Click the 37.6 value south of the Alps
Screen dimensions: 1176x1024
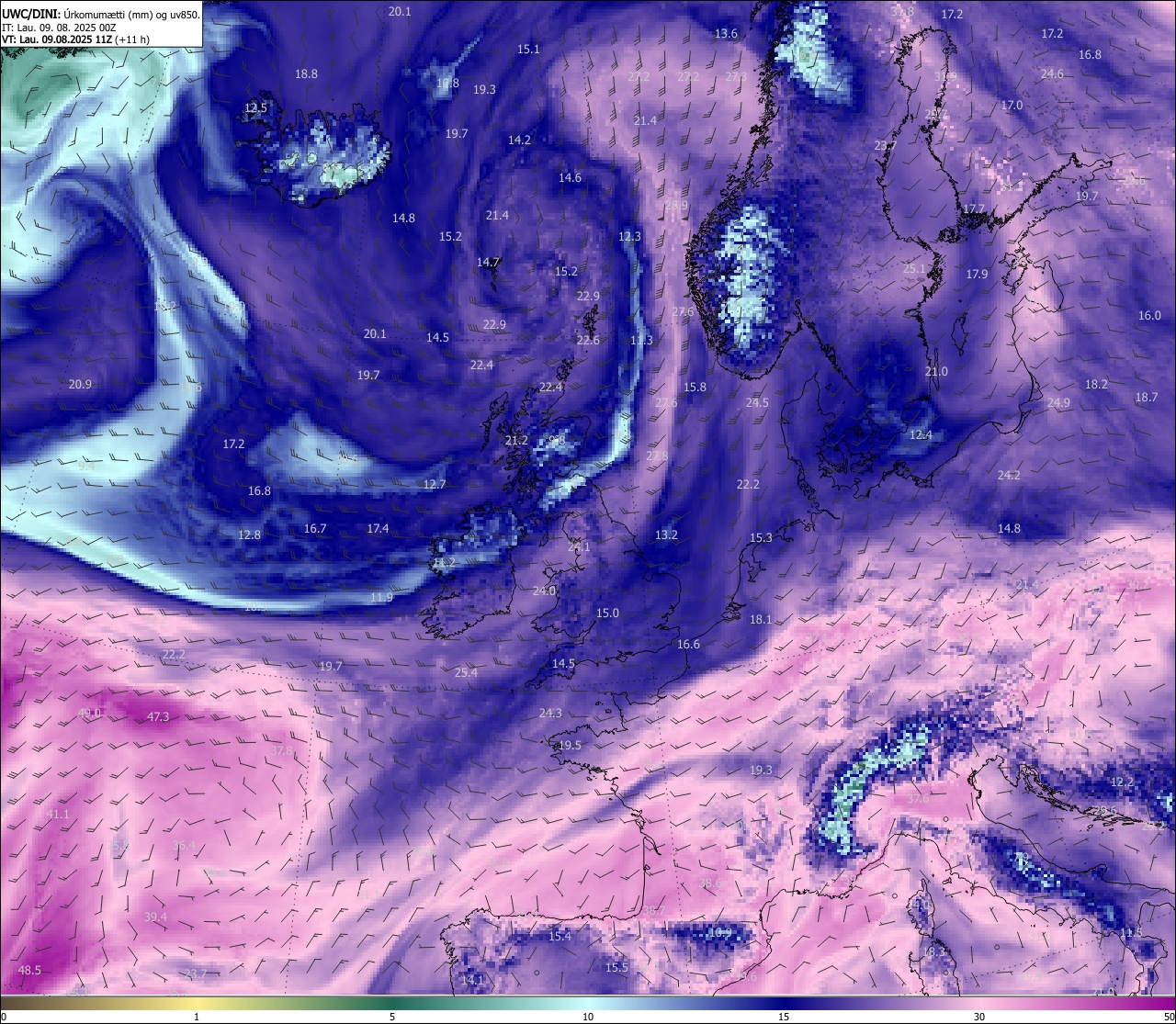(917, 798)
